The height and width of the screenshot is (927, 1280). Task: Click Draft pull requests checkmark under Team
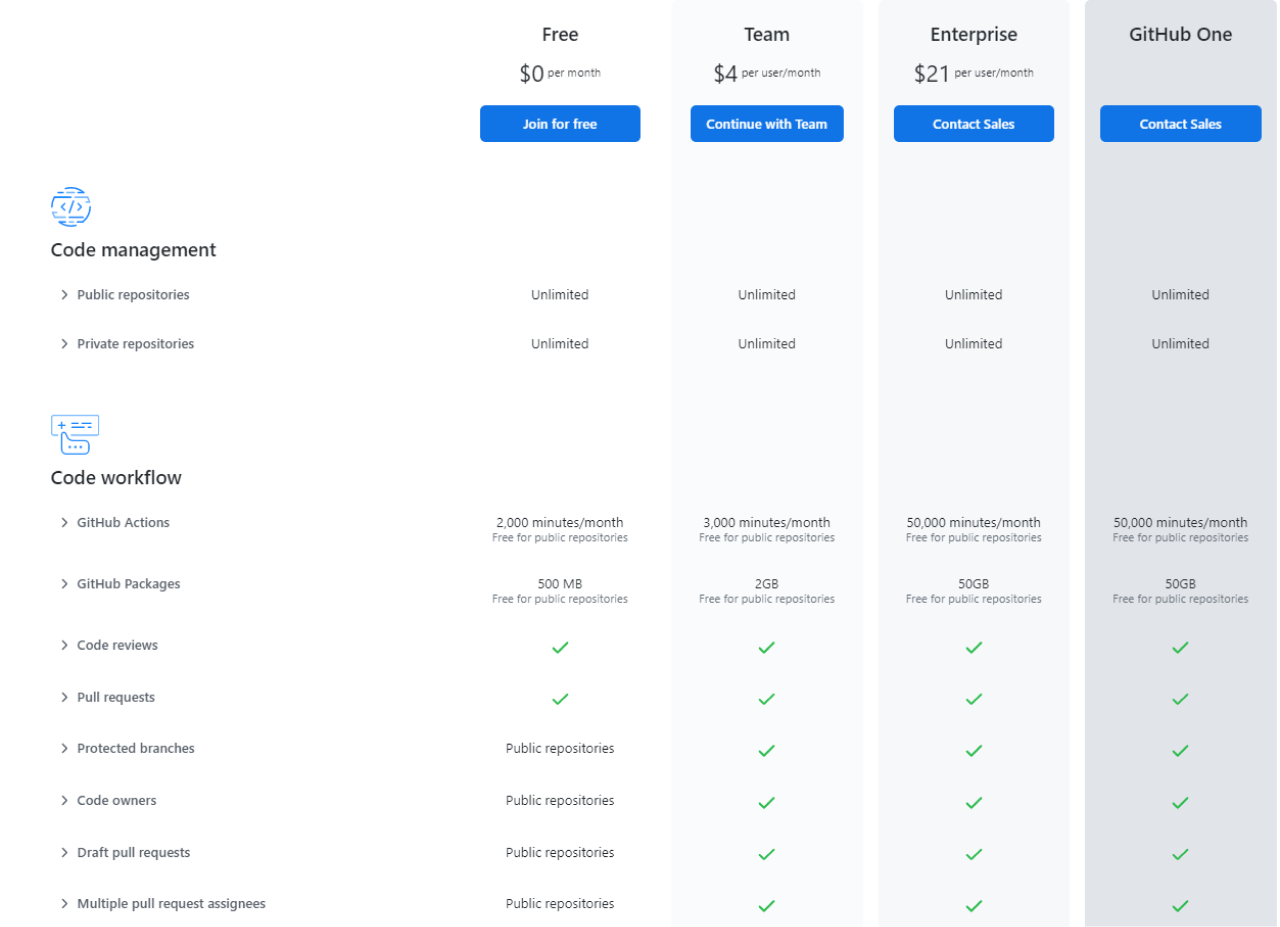(x=767, y=854)
